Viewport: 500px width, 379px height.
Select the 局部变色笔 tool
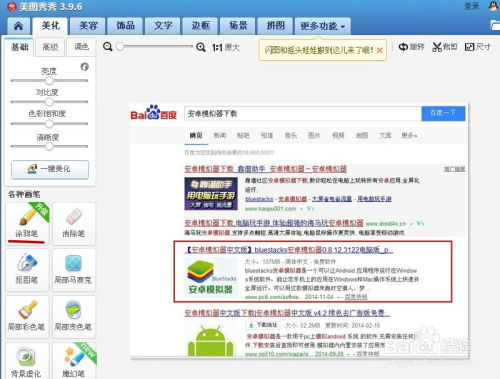tap(73, 317)
